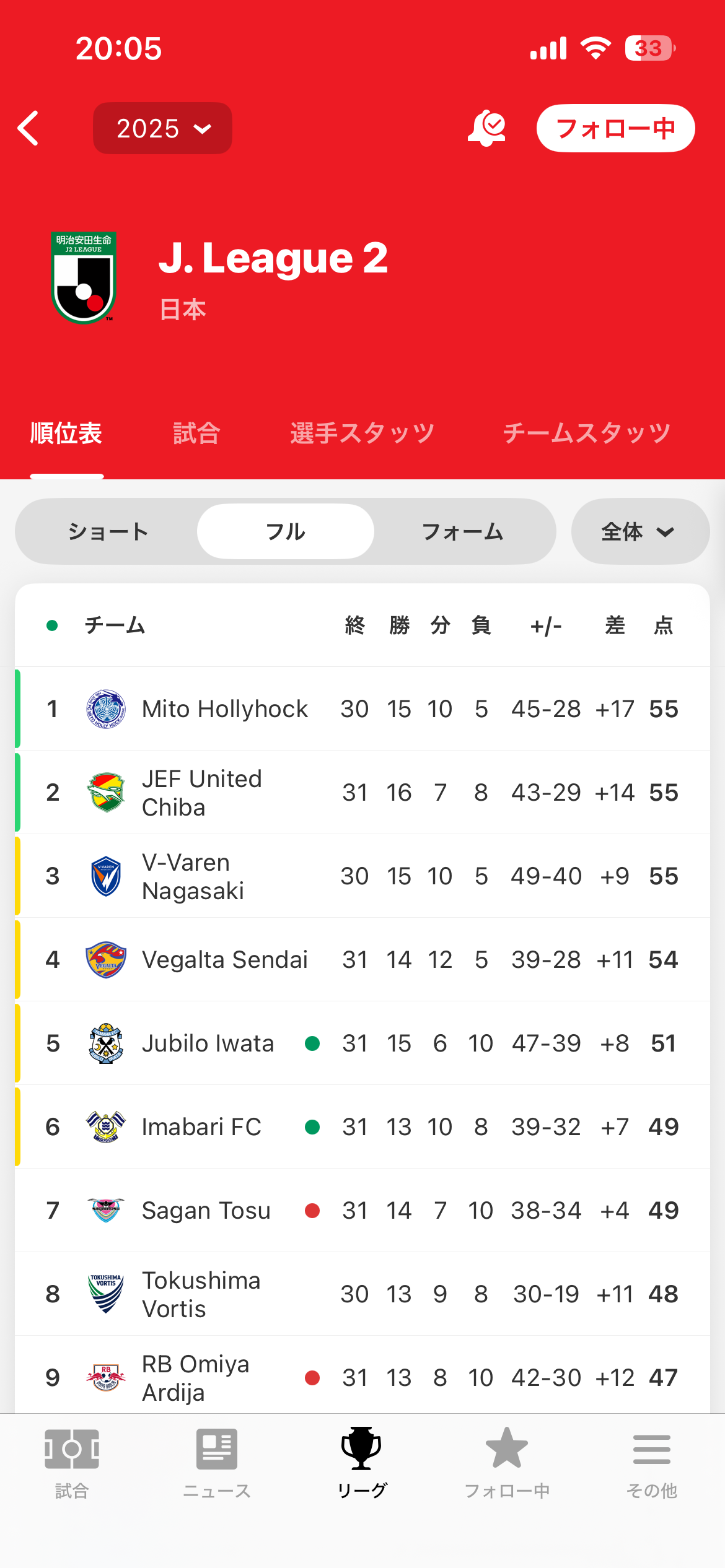Expand the 2025 season dropdown

tap(162, 128)
